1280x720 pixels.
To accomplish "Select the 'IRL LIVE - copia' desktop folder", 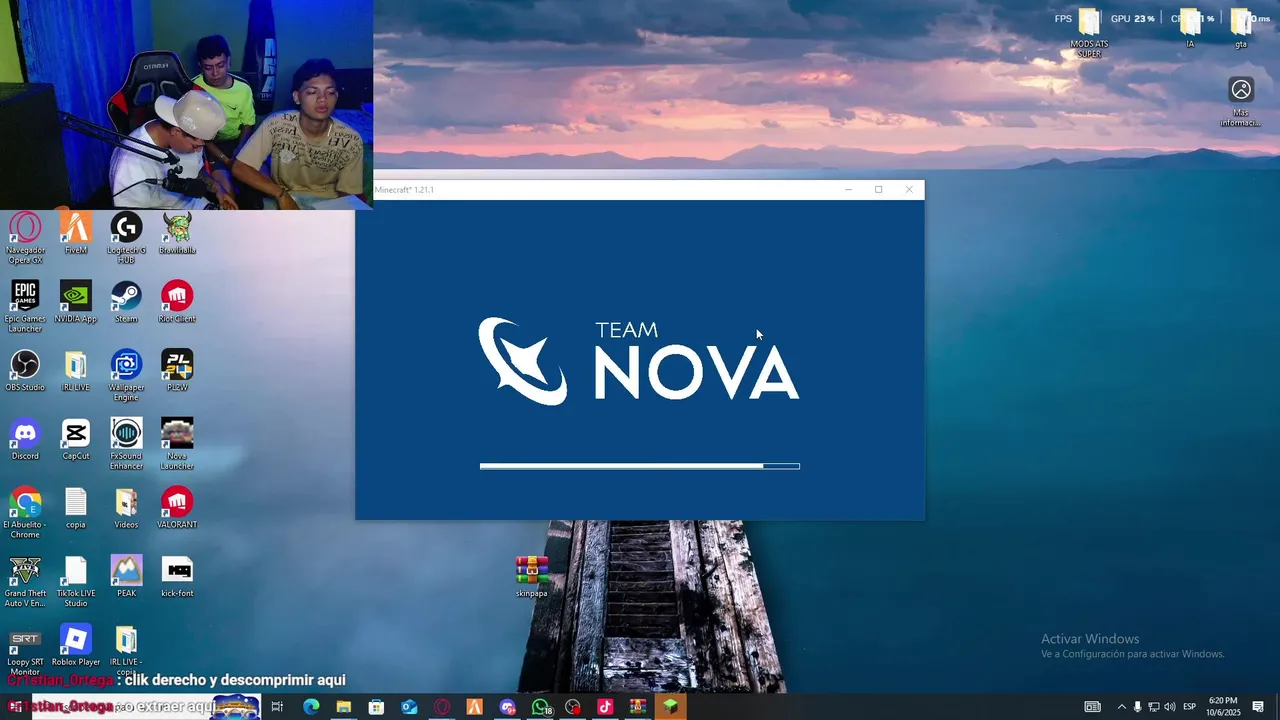I will tap(126, 650).
